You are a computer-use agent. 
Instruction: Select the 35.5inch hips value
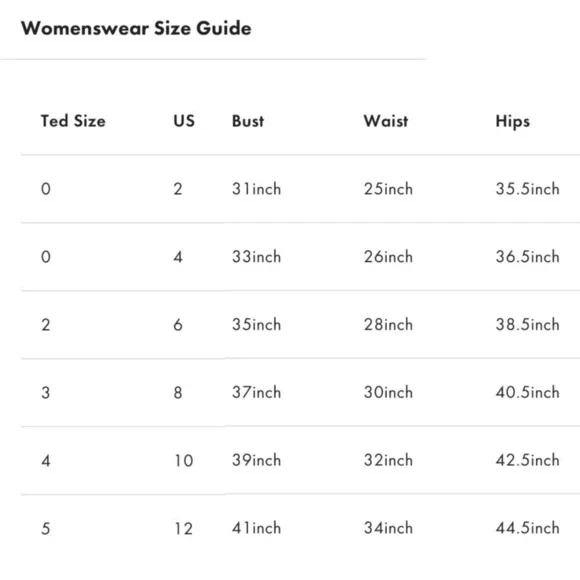527,189
